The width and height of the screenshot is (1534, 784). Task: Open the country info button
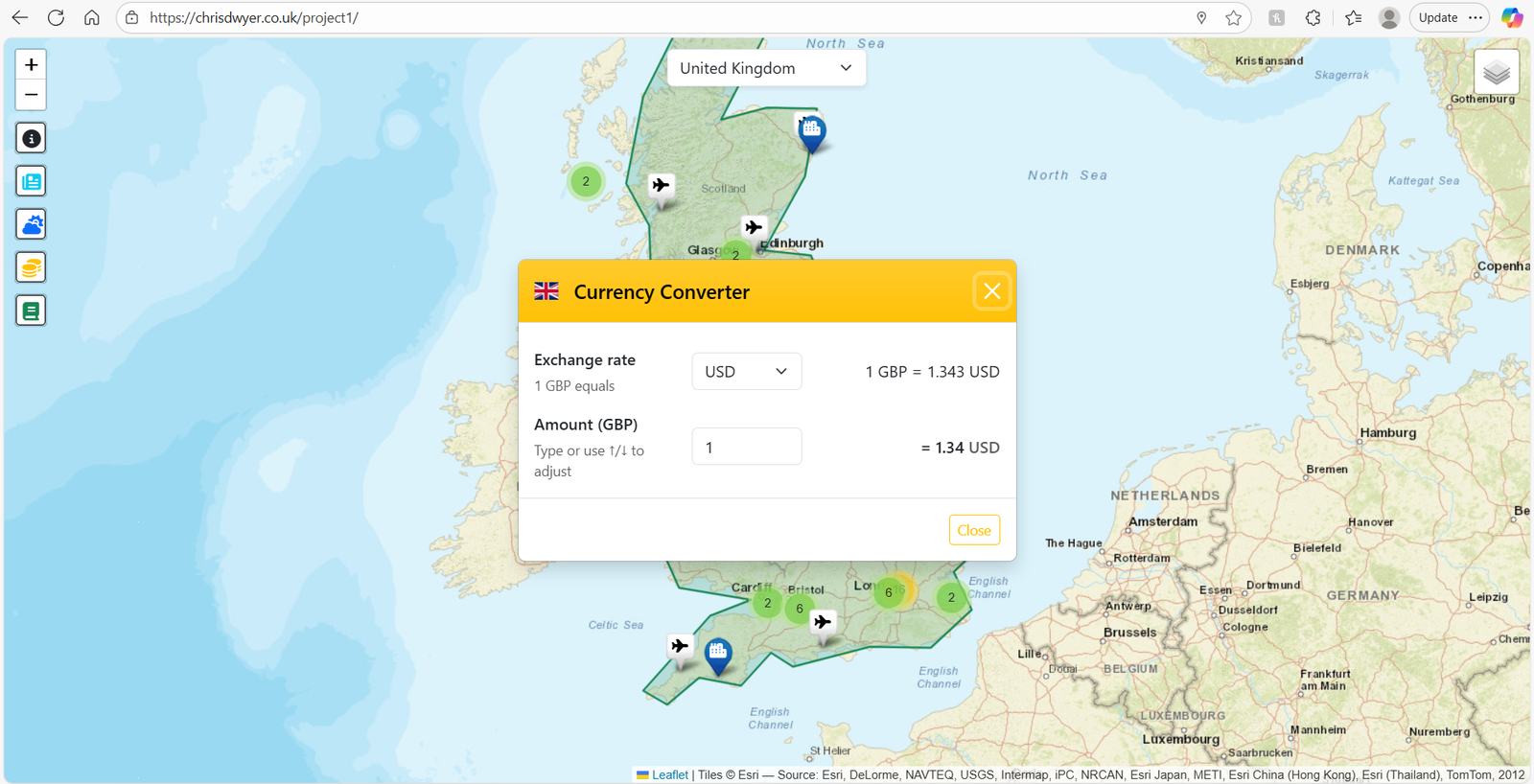[31, 139]
